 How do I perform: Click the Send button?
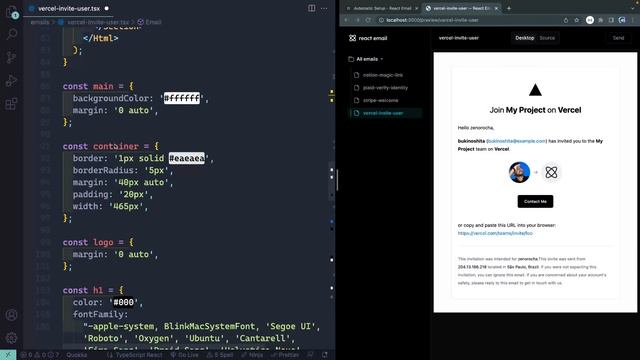click(618, 38)
